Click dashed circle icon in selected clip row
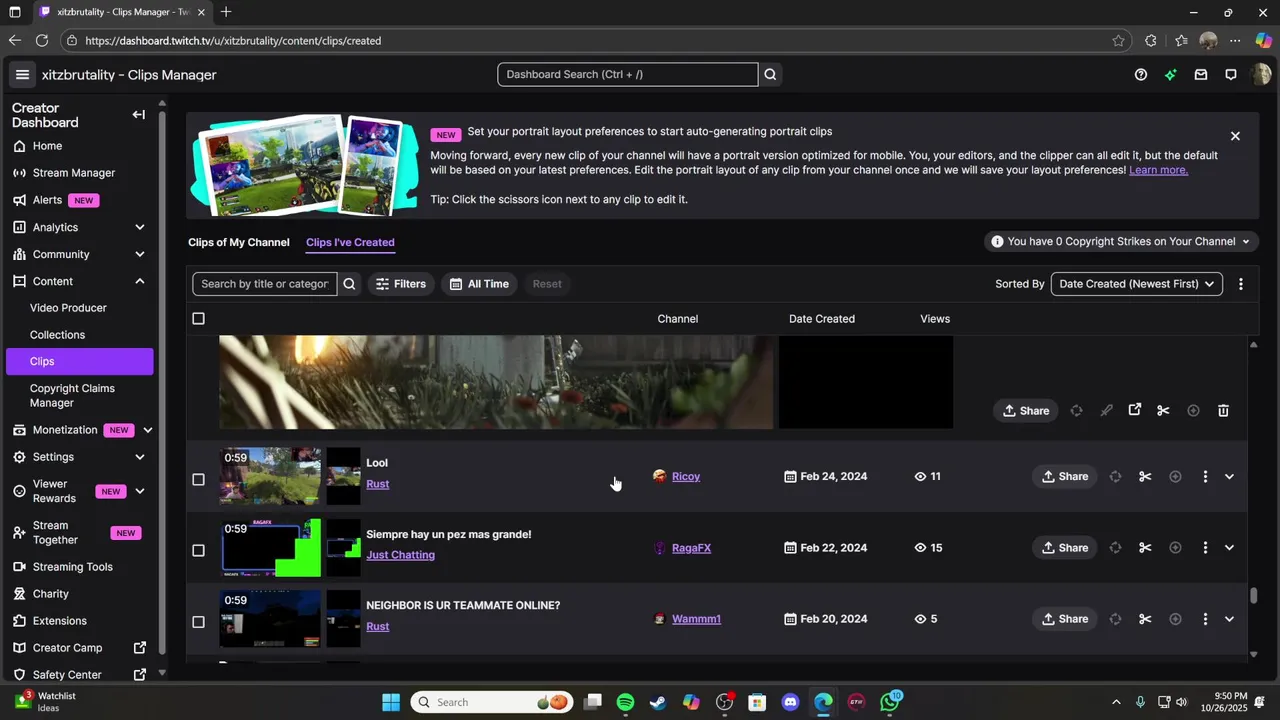This screenshot has height=720, width=1280. coord(1076,410)
